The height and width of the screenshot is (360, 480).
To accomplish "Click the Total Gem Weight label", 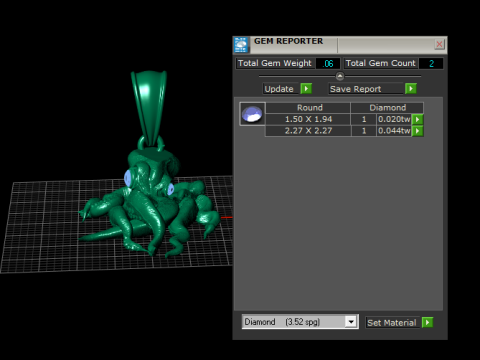I will (x=275, y=63).
